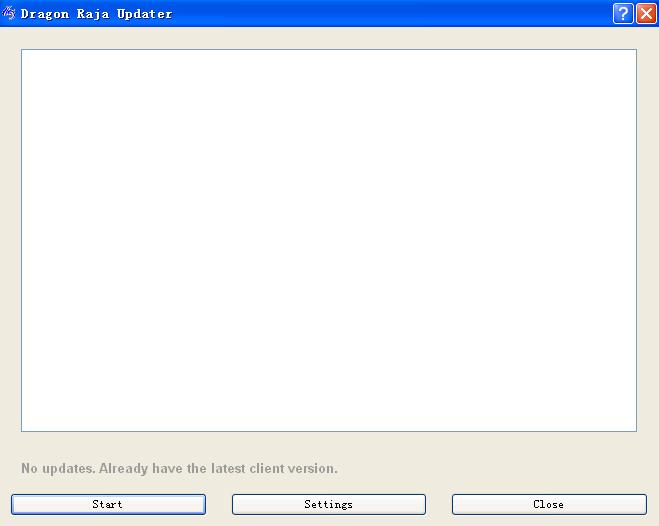This screenshot has width=659, height=526.
Task: Launch the game client using Start
Action: [x=108, y=505]
